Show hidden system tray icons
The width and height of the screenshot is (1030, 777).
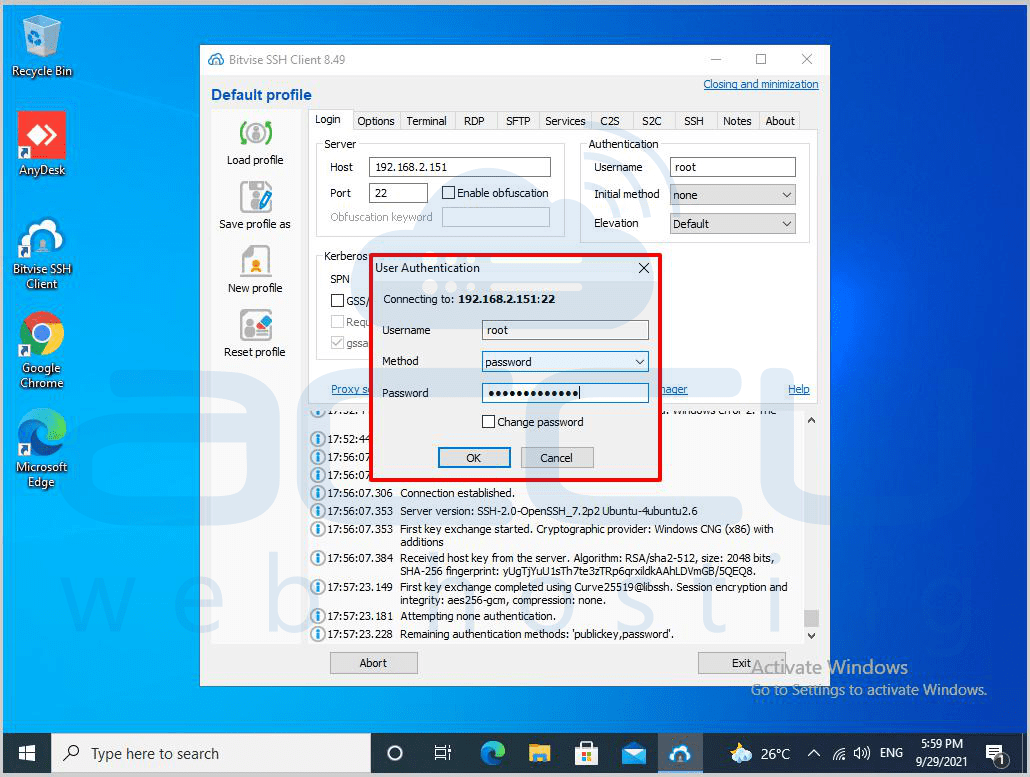(x=814, y=753)
